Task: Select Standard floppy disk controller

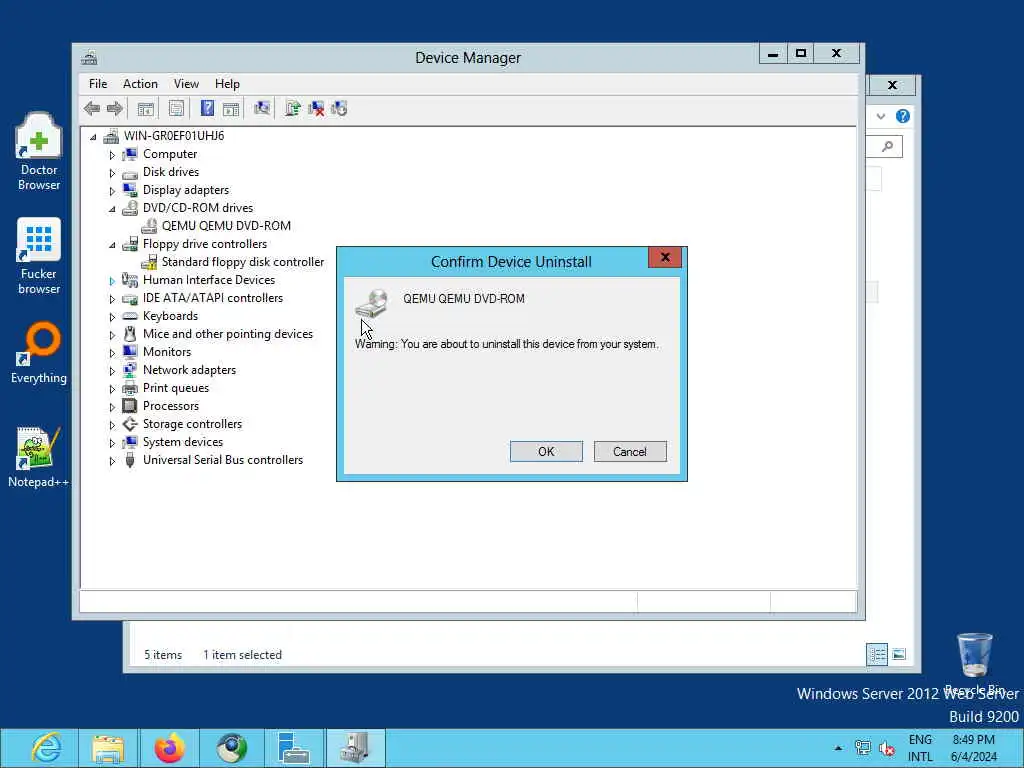Action: point(242,262)
